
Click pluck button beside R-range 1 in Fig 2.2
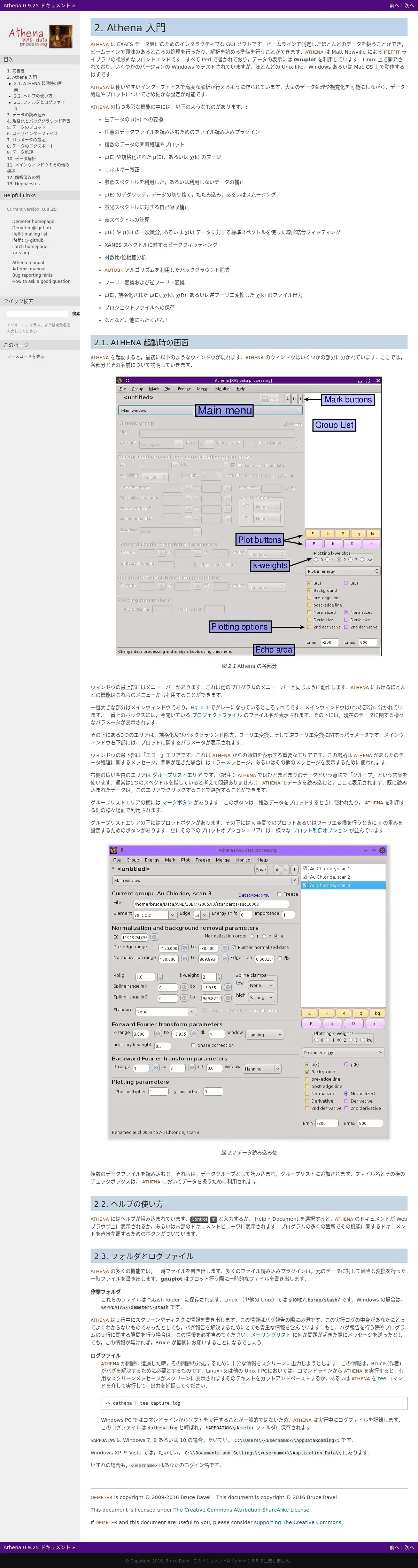(155, 1067)
